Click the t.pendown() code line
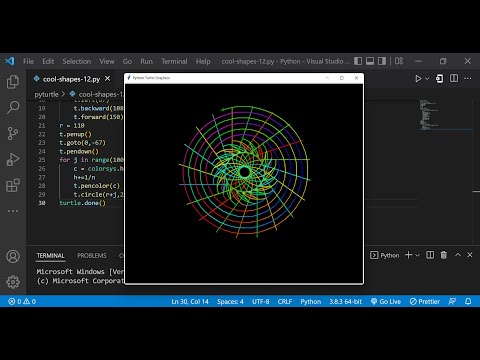480x360 pixels. click(x=79, y=151)
